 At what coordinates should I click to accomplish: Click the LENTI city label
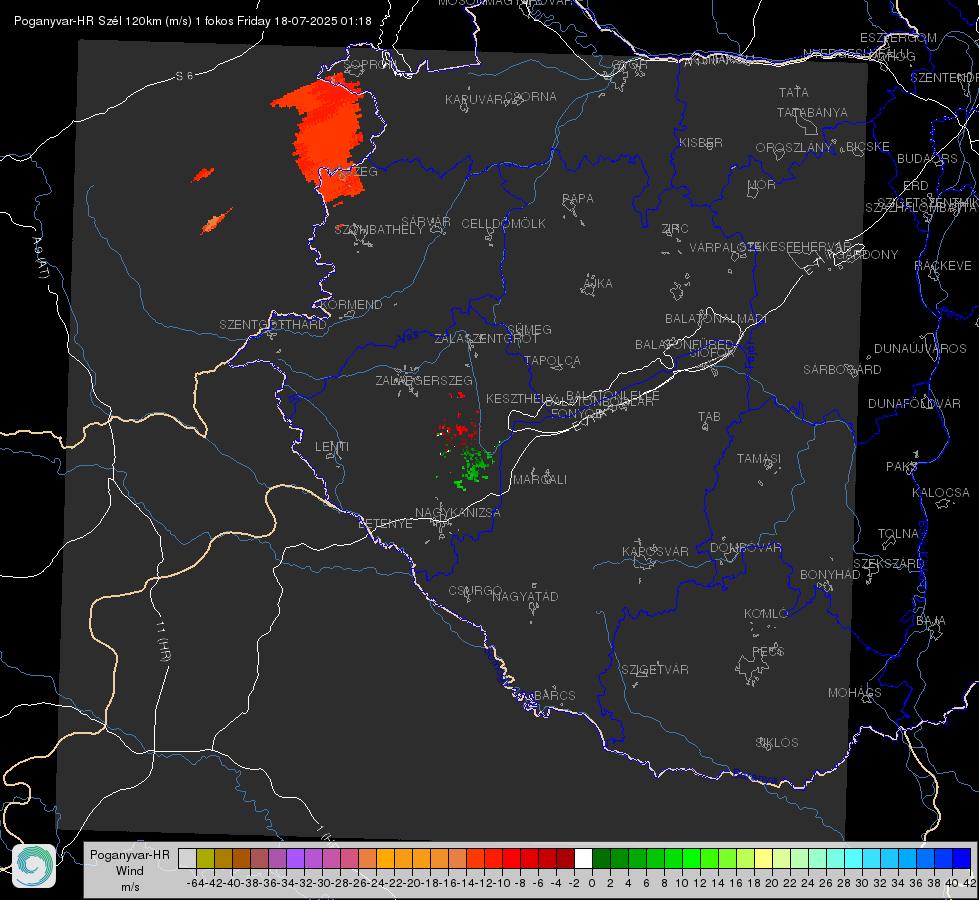point(332,447)
